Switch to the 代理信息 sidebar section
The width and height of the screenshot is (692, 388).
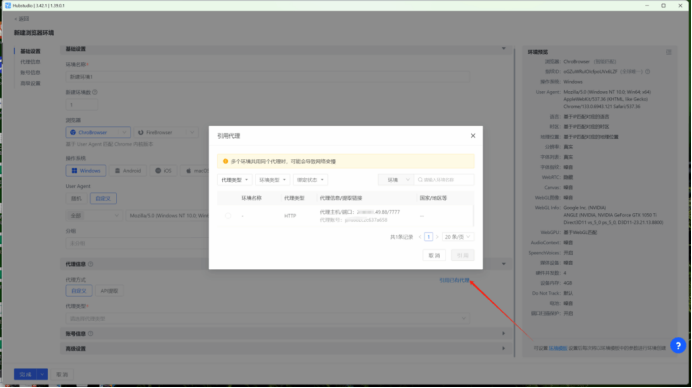[x=30, y=62]
